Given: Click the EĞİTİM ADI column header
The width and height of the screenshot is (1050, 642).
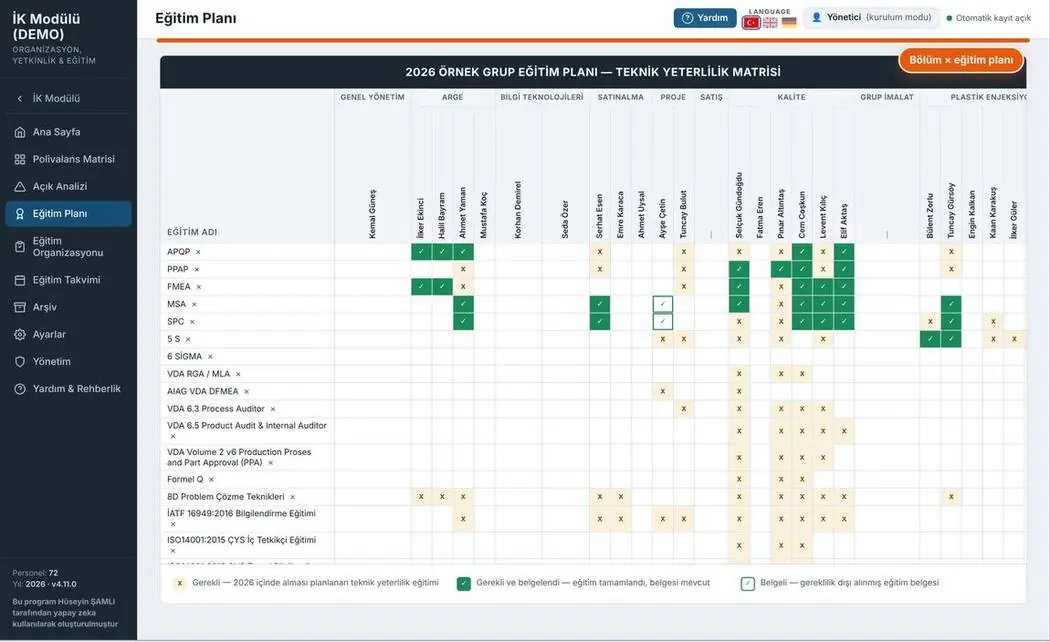Looking at the screenshot, I should (x=192, y=232).
